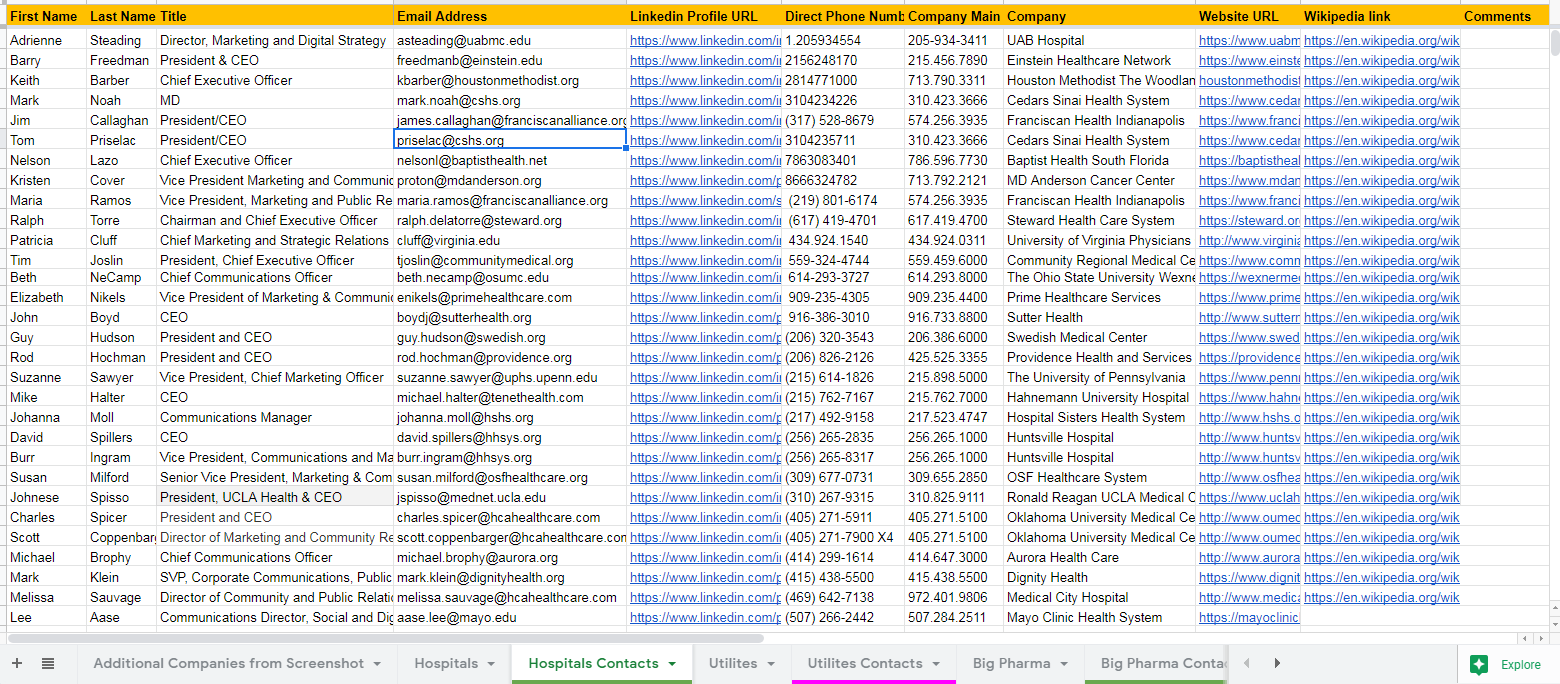Open the Explore panel button

pos(1507,664)
